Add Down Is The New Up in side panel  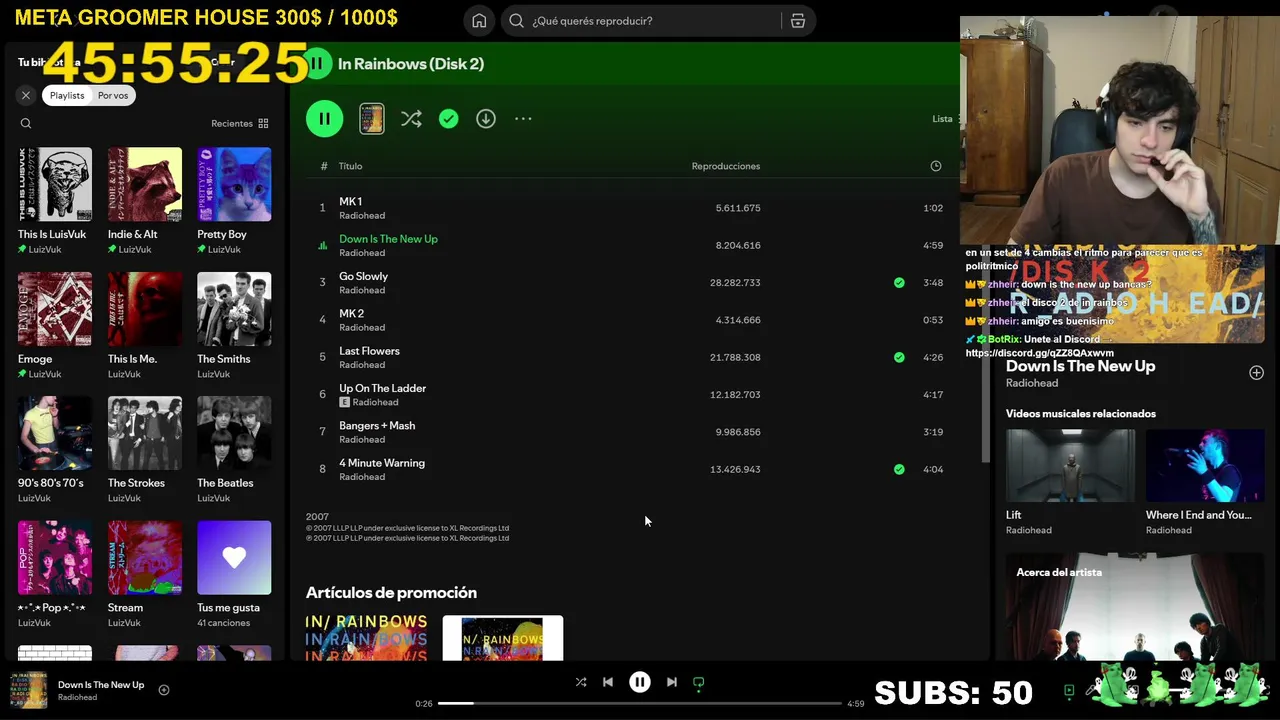click(x=1256, y=373)
